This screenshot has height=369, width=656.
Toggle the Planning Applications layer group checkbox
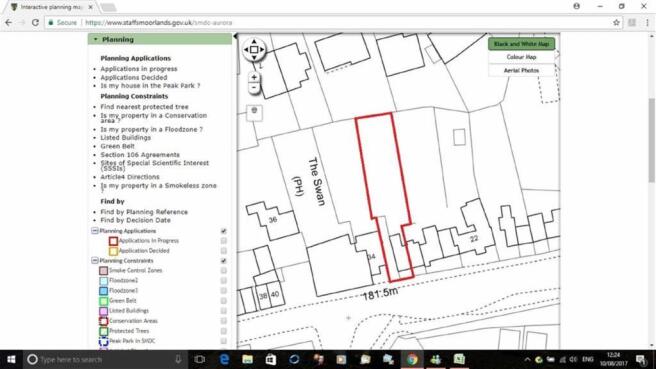coord(223,231)
